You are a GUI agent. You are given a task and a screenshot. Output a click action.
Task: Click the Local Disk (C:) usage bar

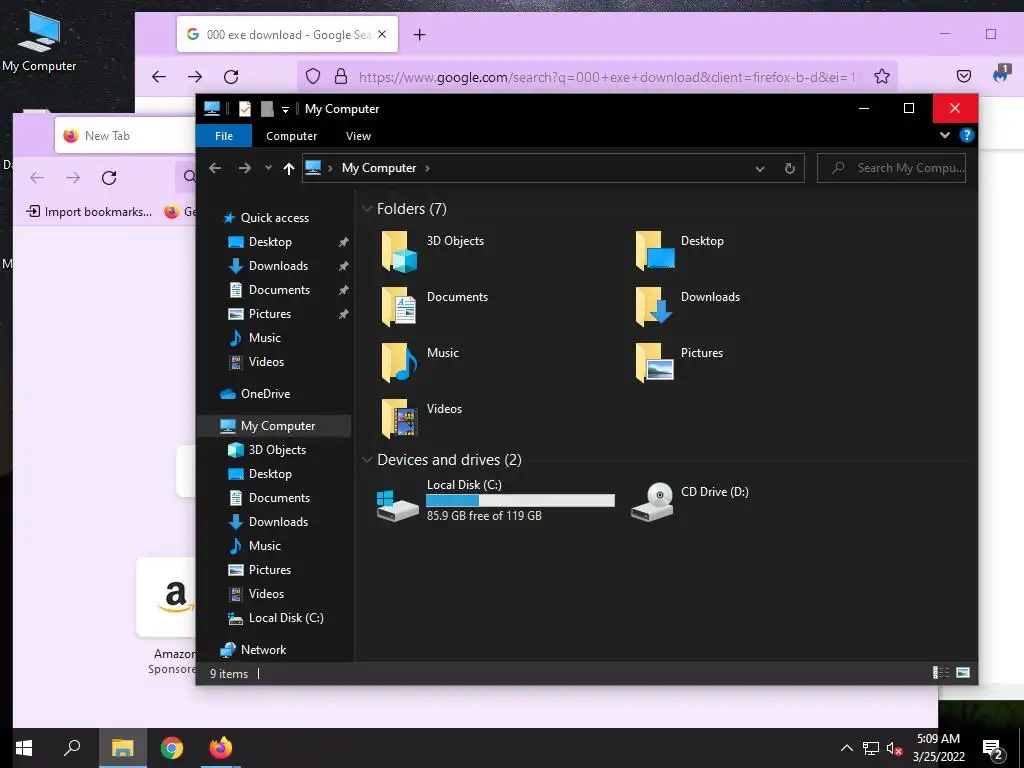tap(520, 500)
